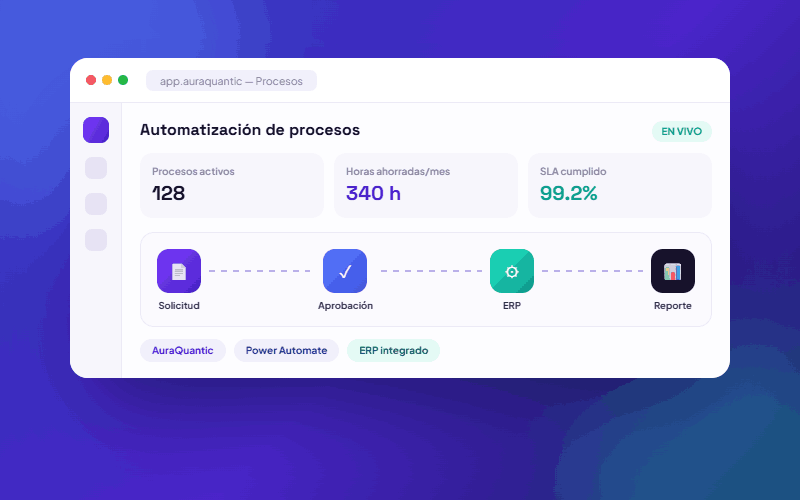Viewport: 800px width, 500px height.
Task: Select the active purple sidebar icon
Action: pos(96,130)
